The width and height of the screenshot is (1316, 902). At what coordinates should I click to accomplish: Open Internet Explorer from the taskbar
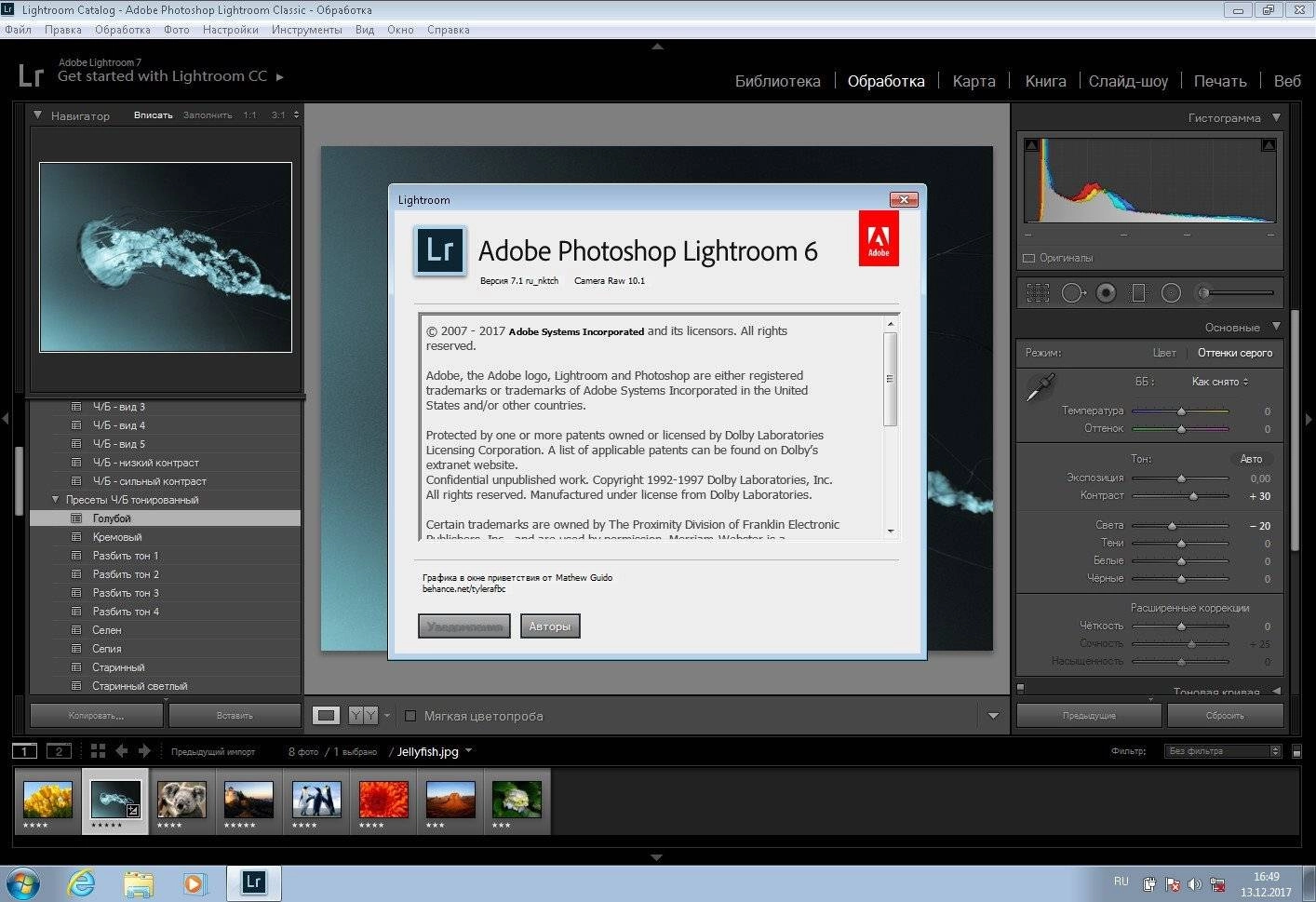coord(82,882)
